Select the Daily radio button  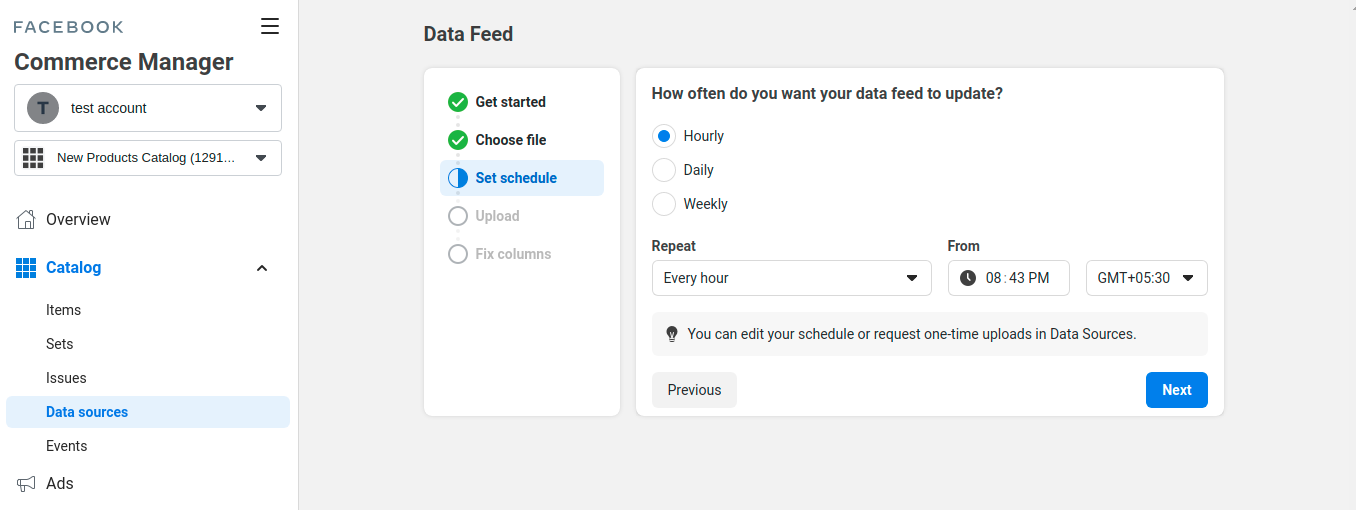664,170
